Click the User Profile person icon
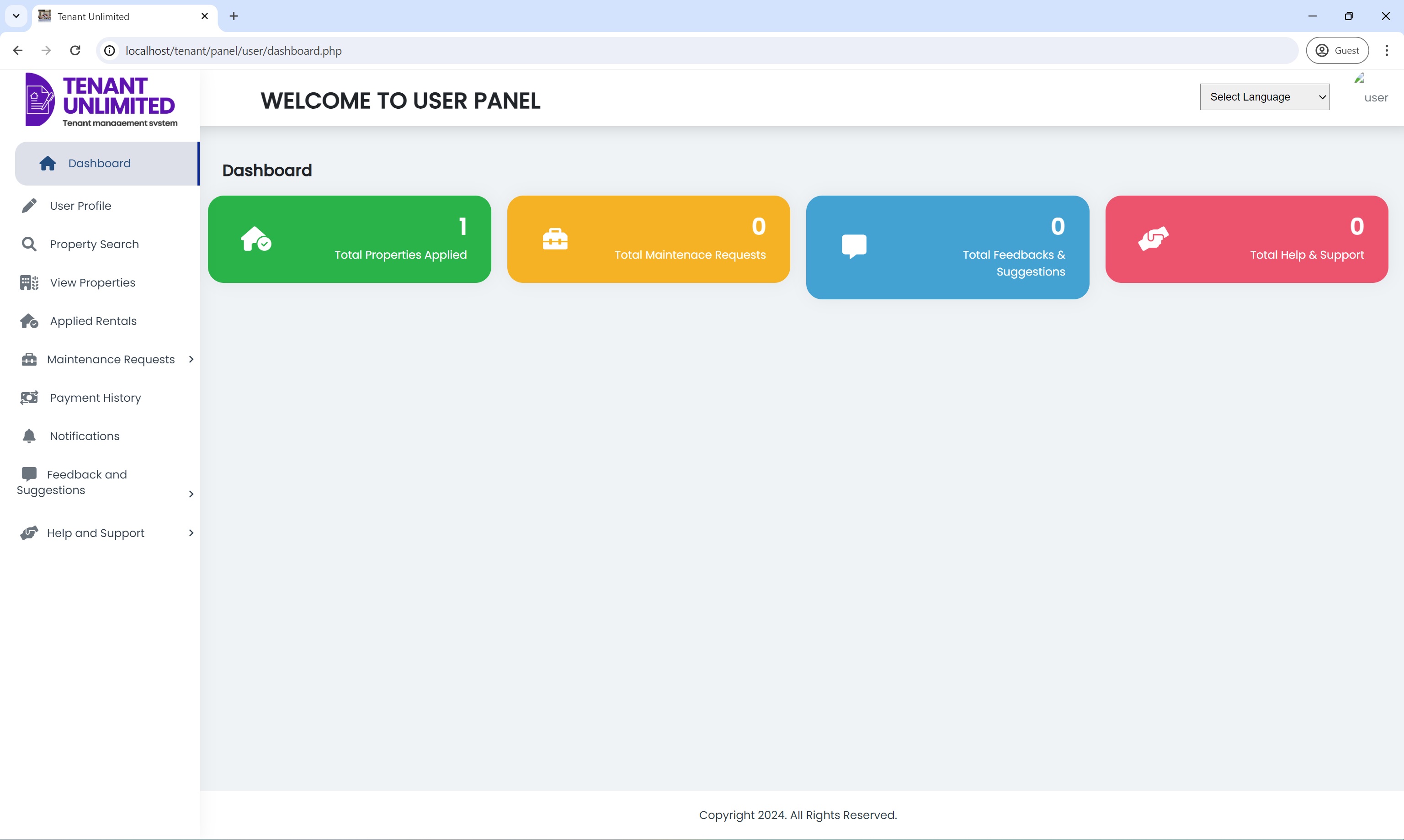The image size is (1404, 840). click(x=28, y=205)
